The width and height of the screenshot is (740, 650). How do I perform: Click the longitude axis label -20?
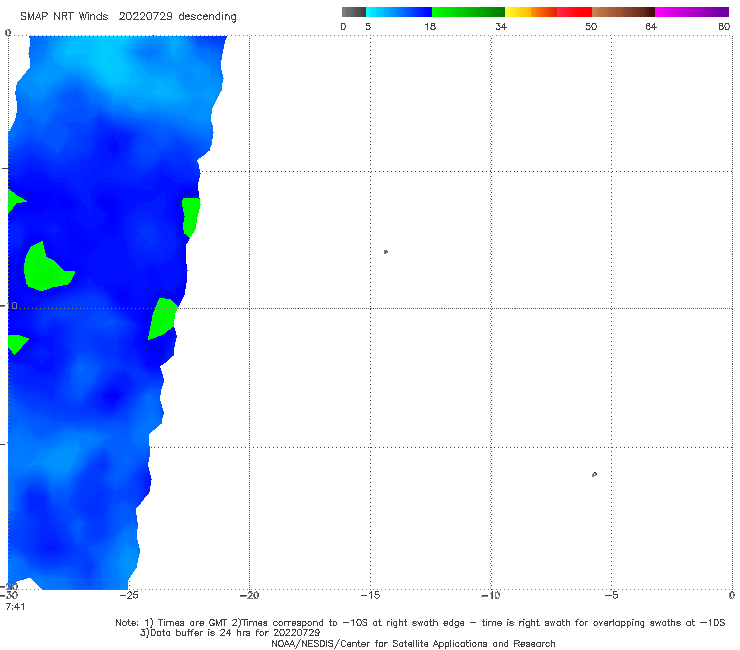click(x=249, y=595)
